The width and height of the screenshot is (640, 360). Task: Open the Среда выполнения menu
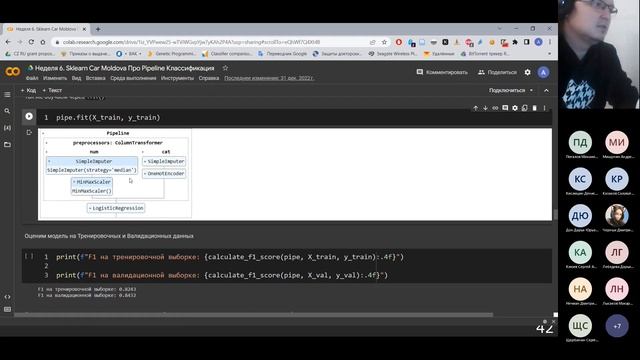tap(133, 78)
